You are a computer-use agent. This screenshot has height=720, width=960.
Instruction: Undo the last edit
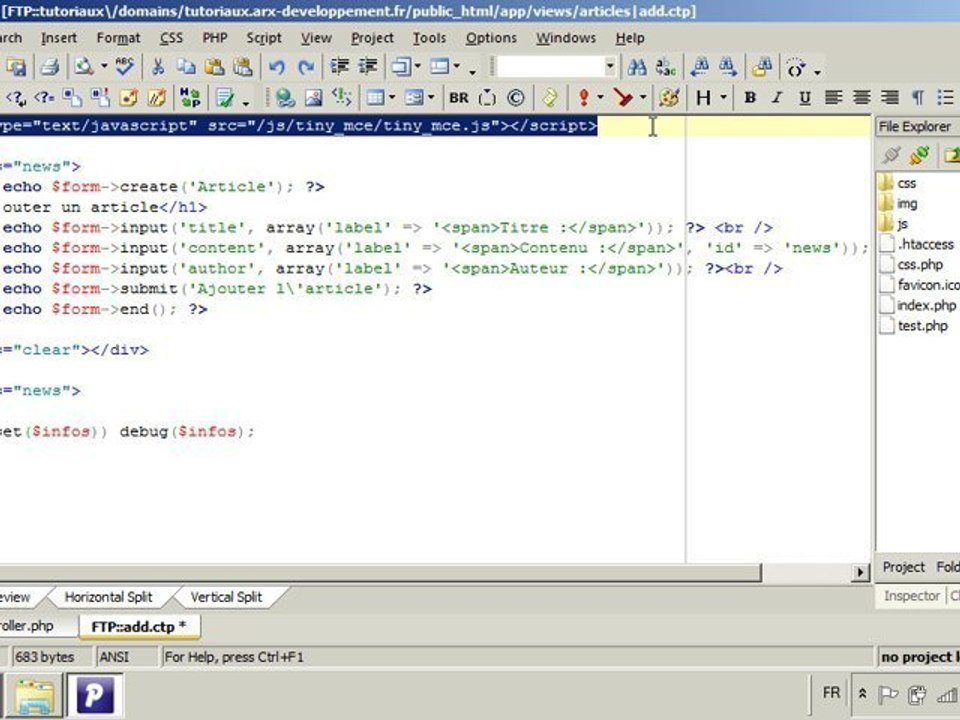[x=277, y=67]
